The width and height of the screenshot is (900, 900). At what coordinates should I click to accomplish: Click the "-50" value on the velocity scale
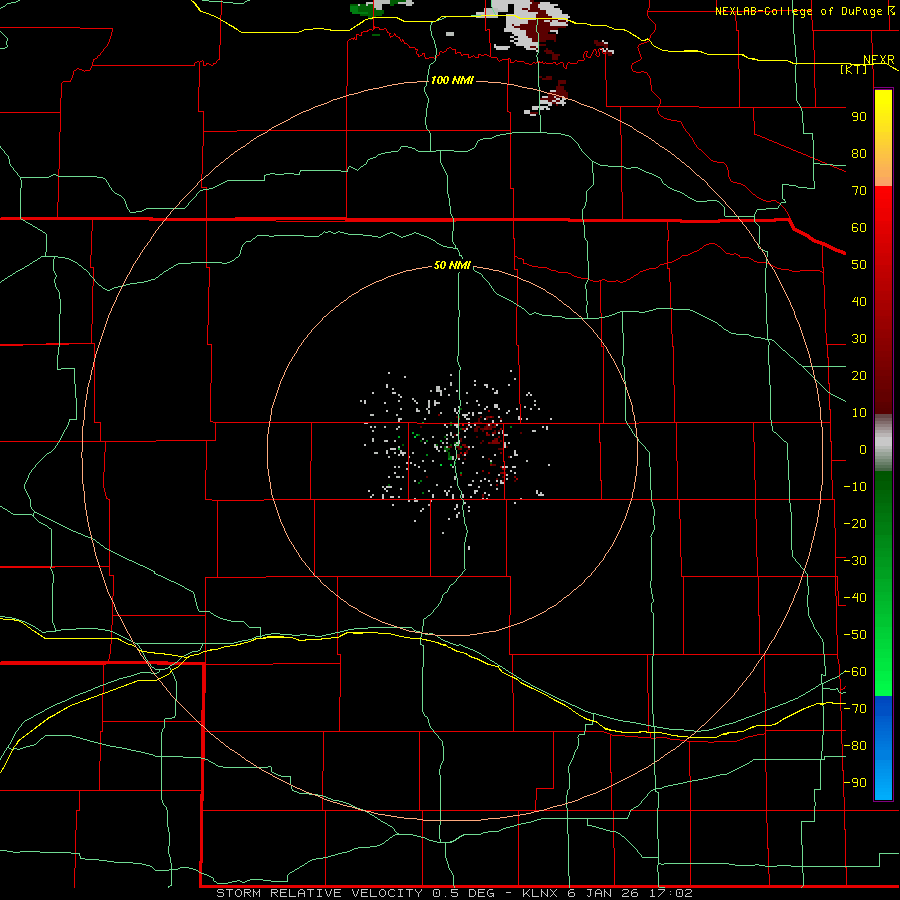coord(855,635)
